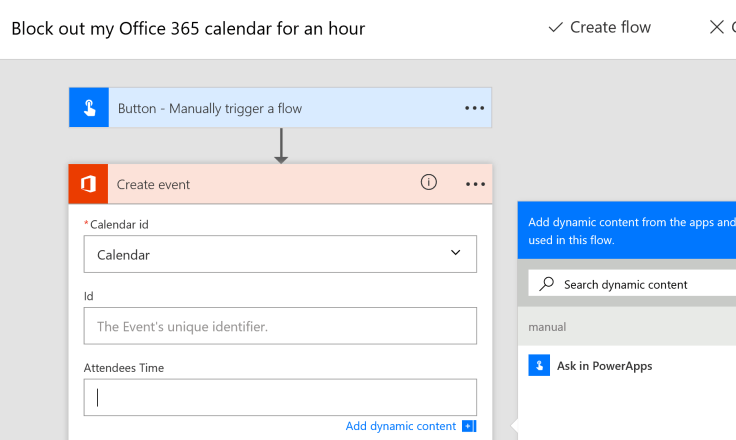Show info for the Create event action
Screen dimensions: 736x440
click(x=428, y=183)
